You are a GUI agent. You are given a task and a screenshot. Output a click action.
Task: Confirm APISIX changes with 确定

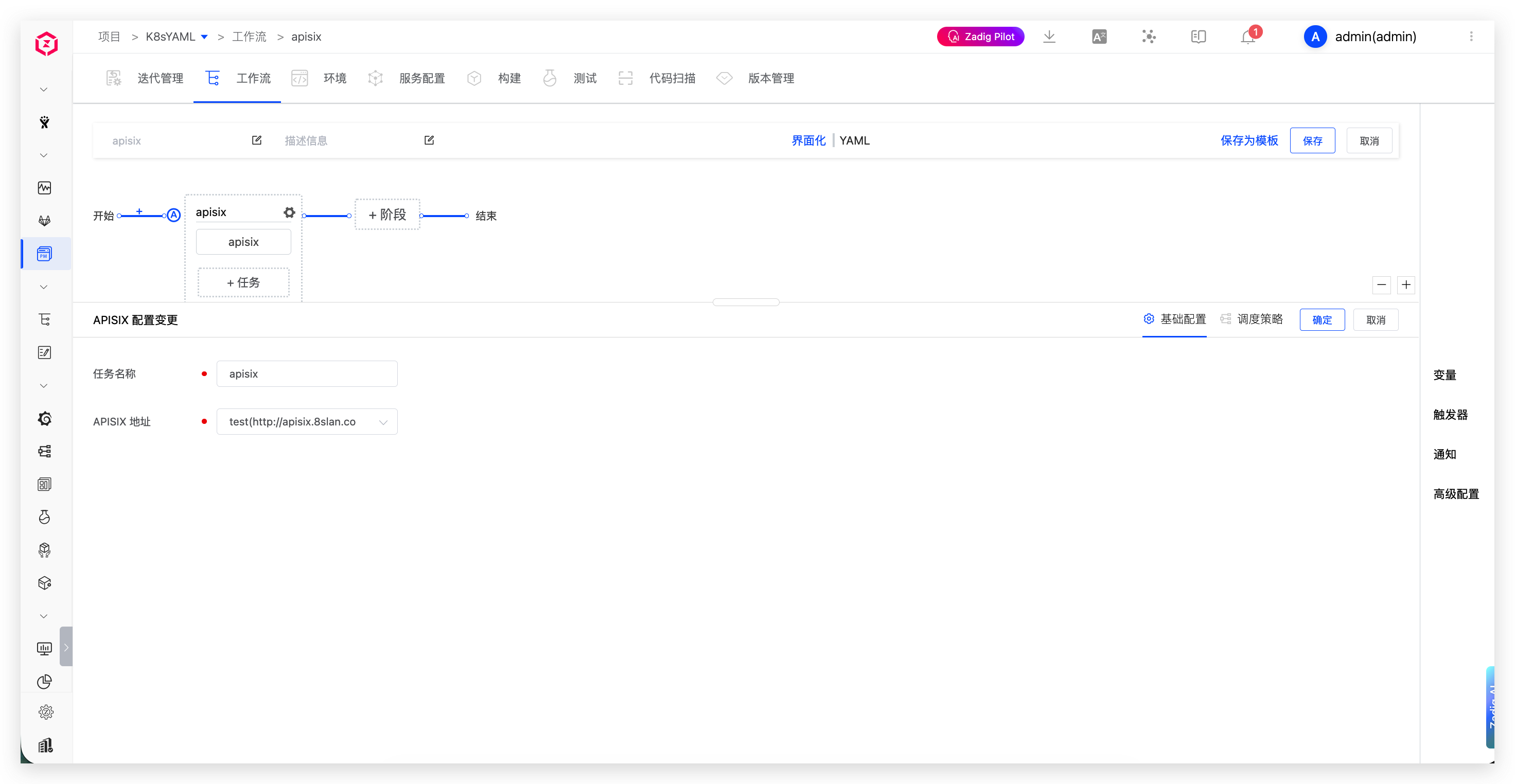click(x=1322, y=319)
